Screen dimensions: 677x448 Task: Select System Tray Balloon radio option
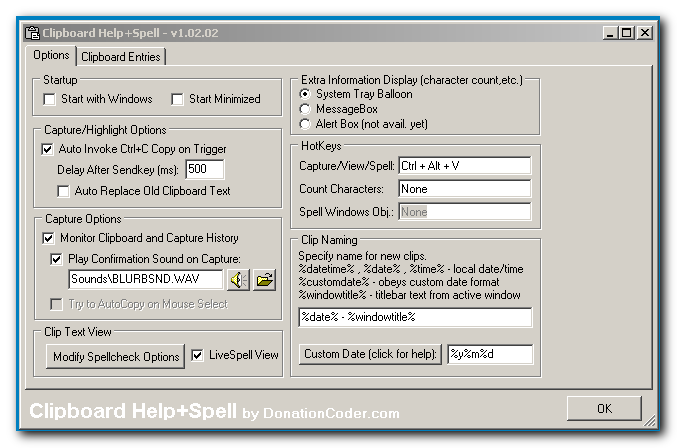click(305, 94)
